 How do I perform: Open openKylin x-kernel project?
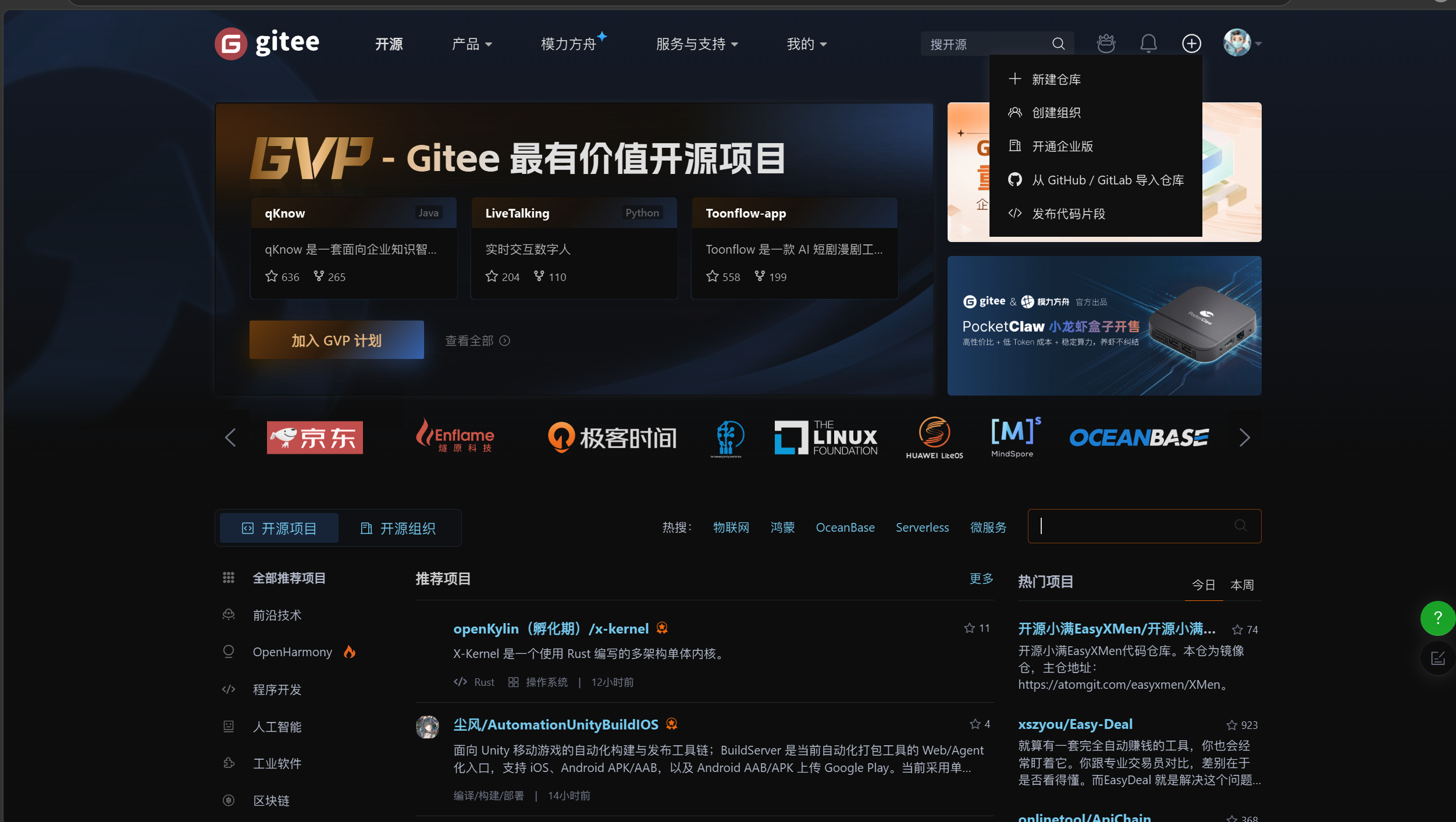[550, 629]
